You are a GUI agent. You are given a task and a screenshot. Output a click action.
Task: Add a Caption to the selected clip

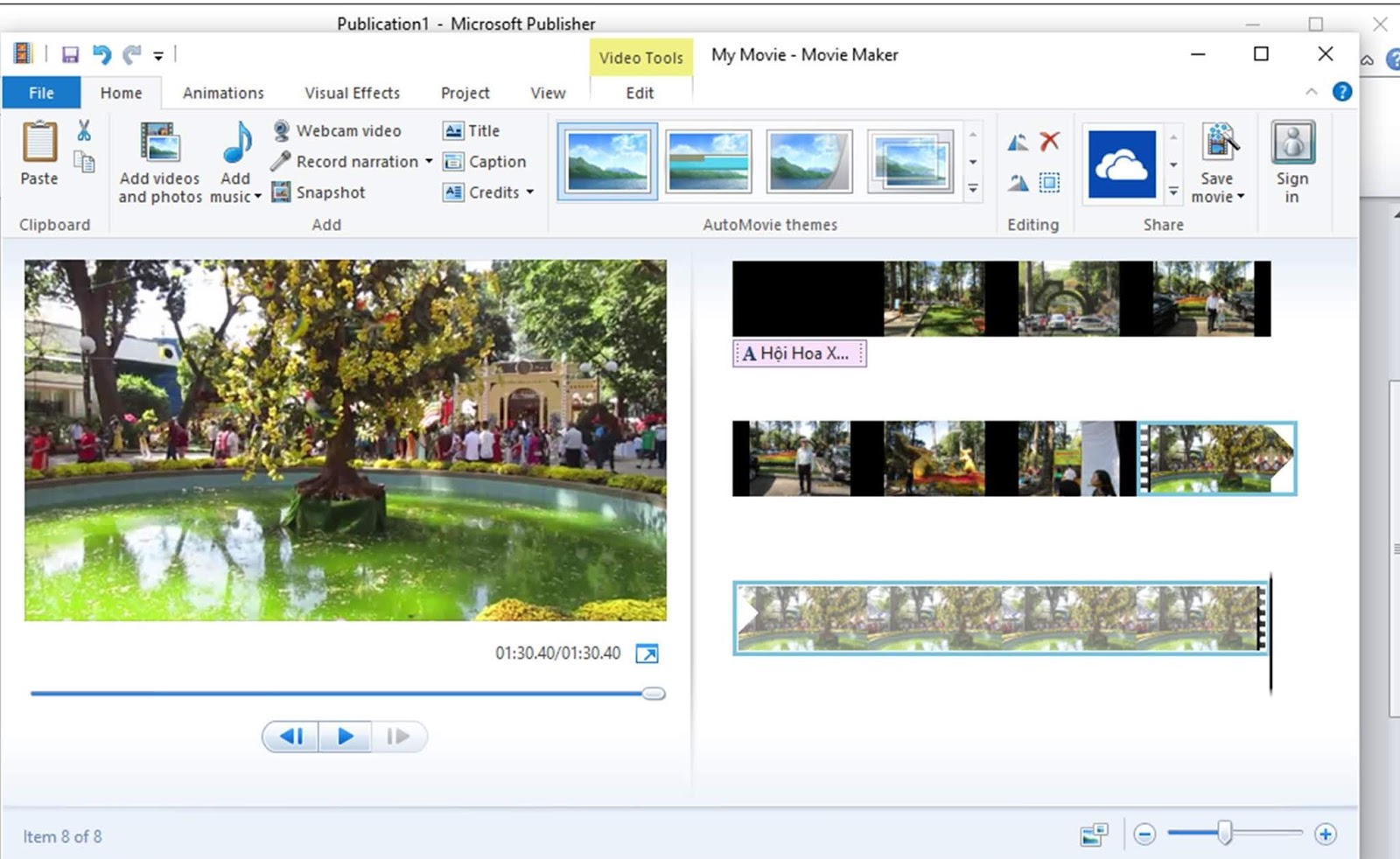pos(485,162)
